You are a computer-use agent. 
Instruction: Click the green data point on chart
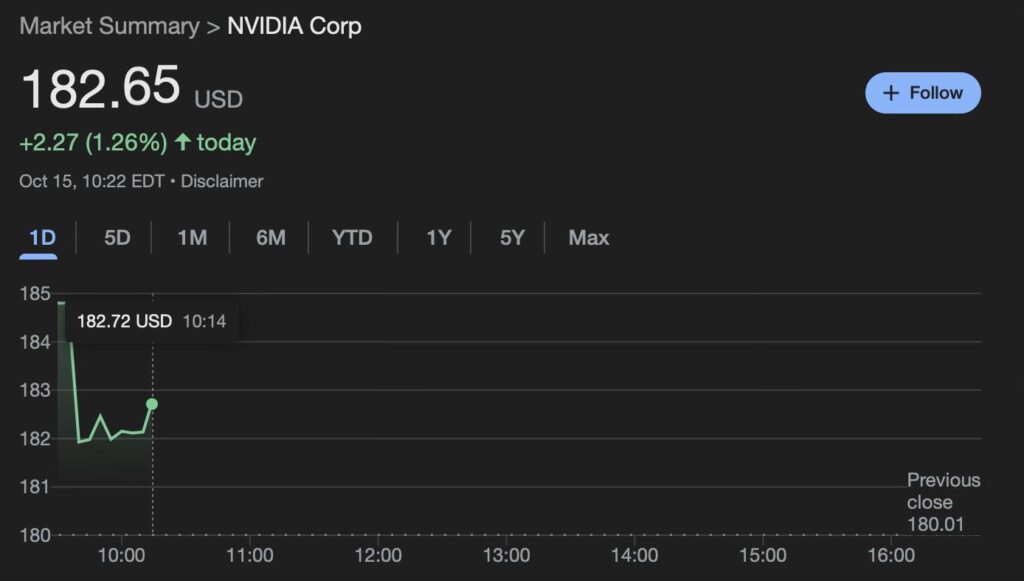152,404
